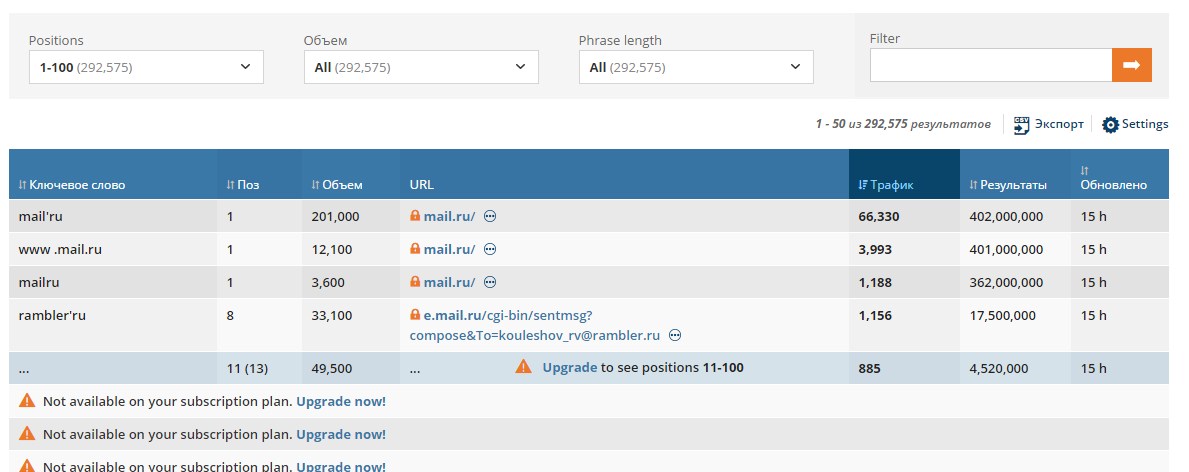
Task: Click the more-options icon in rambler'ru row
Action: tap(675, 335)
